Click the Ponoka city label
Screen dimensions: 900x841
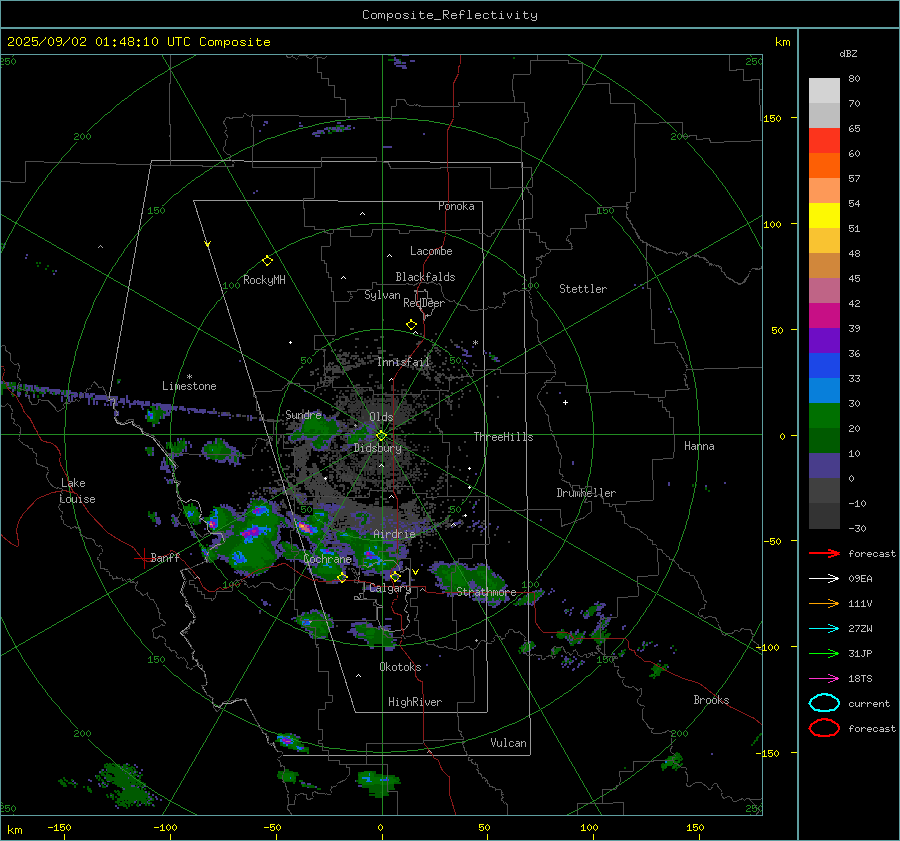(456, 206)
